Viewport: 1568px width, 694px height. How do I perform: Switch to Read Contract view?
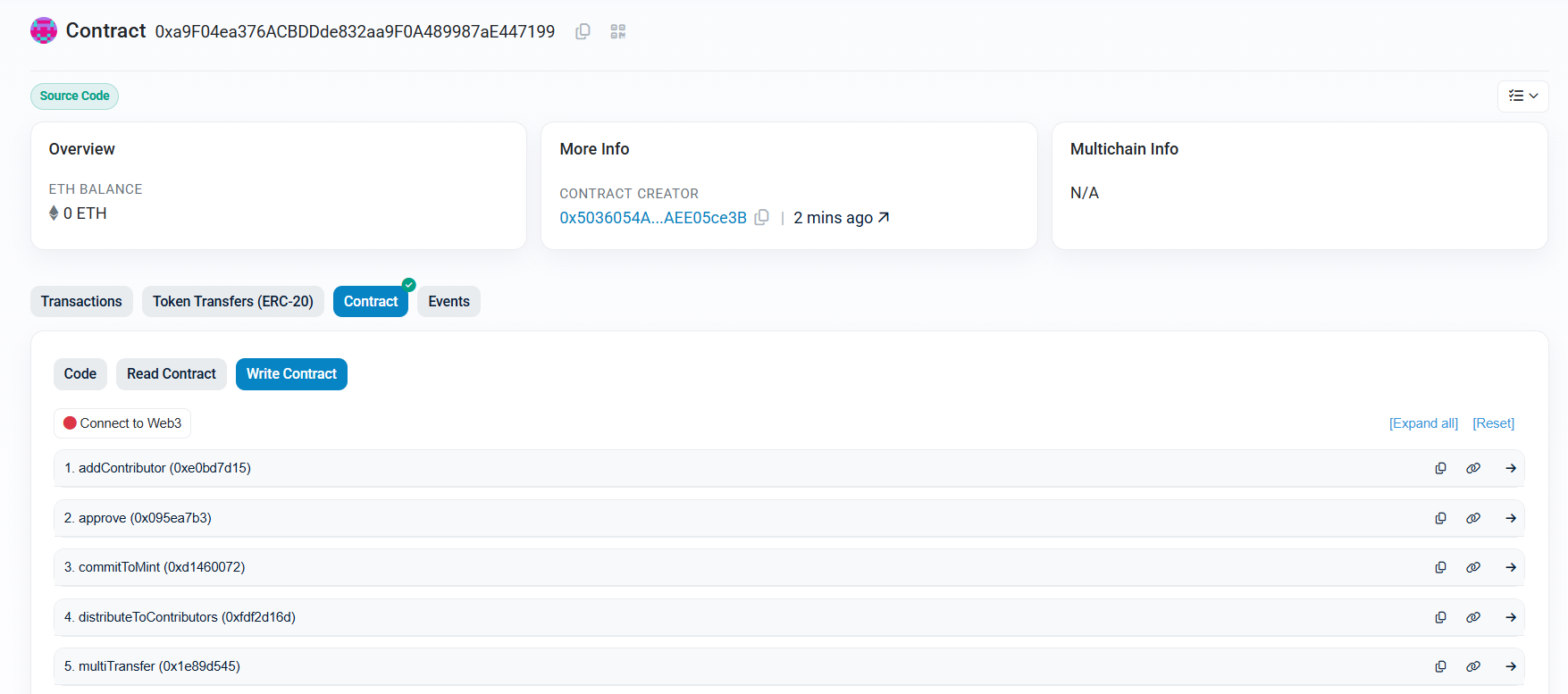click(x=171, y=374)
